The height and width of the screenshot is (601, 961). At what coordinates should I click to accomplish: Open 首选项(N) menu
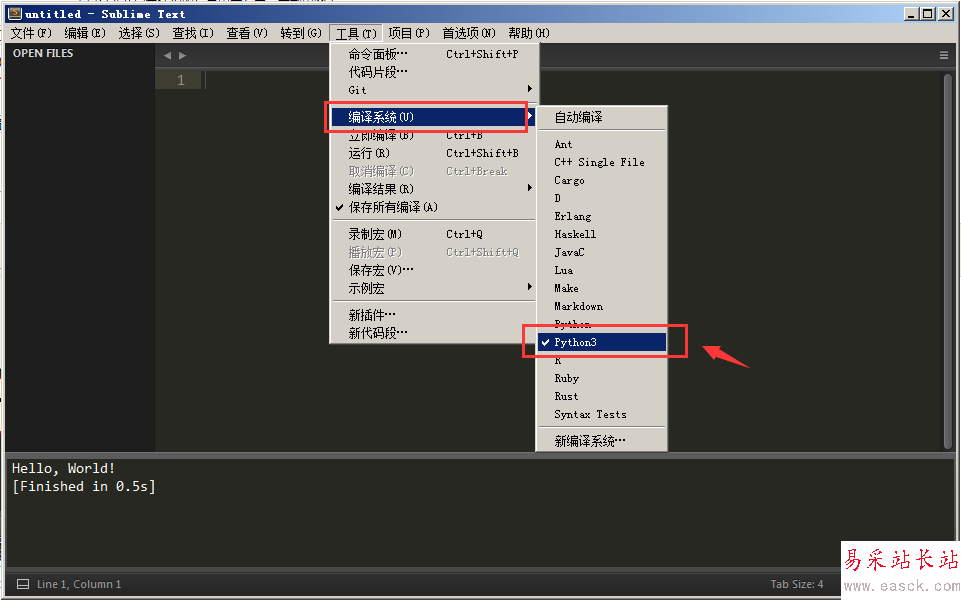click(469, 33)
